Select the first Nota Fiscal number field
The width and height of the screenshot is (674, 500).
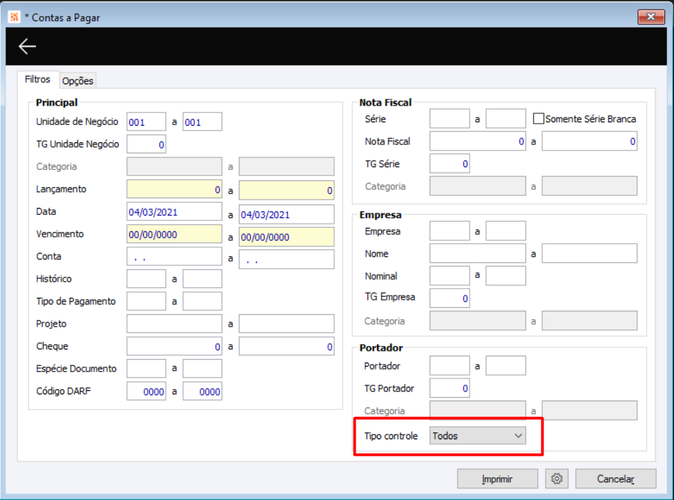coord(478,141)
